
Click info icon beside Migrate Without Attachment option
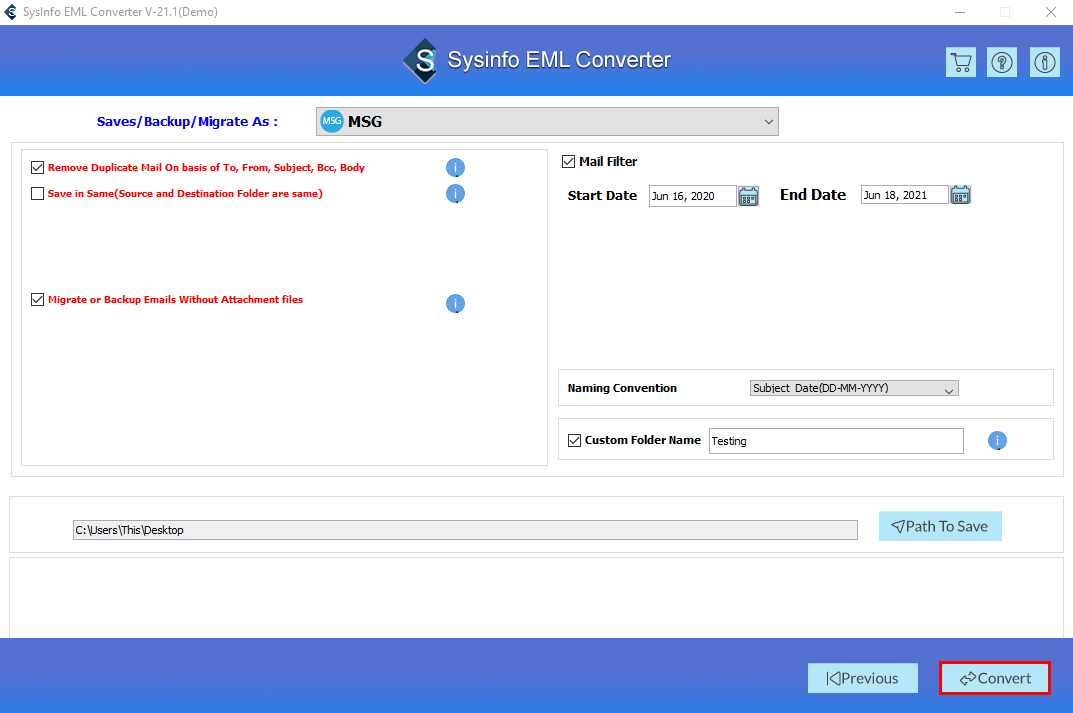point(455,303)
